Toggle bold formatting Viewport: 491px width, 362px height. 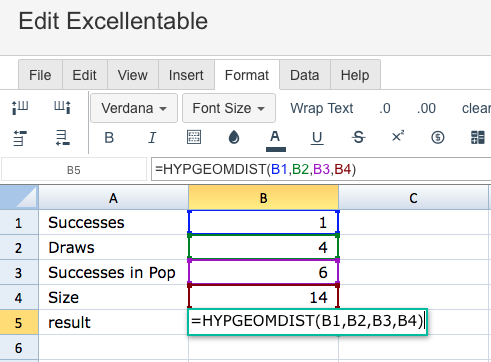coord(109,137)
